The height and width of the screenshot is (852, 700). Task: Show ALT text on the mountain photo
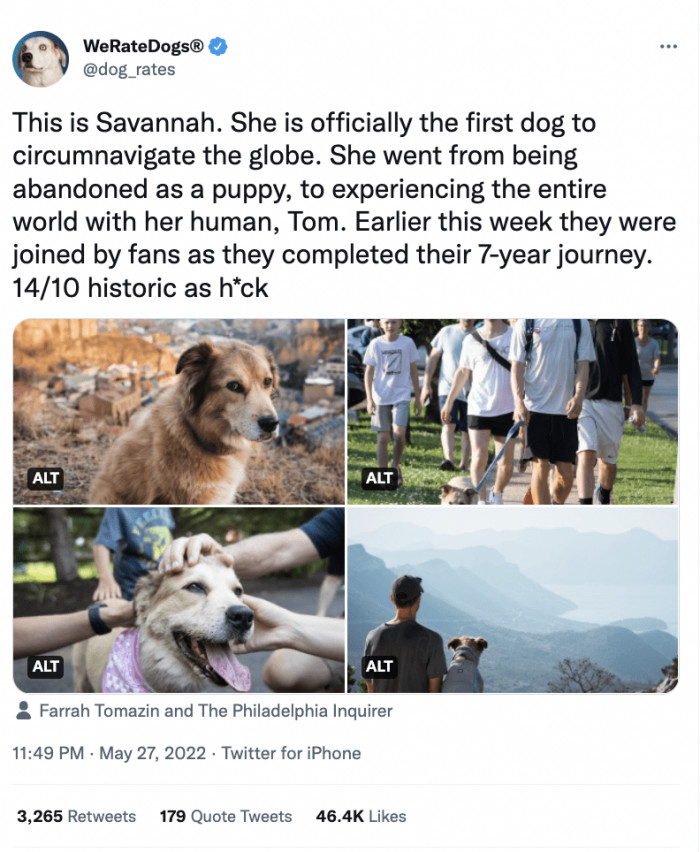point(379,665)
